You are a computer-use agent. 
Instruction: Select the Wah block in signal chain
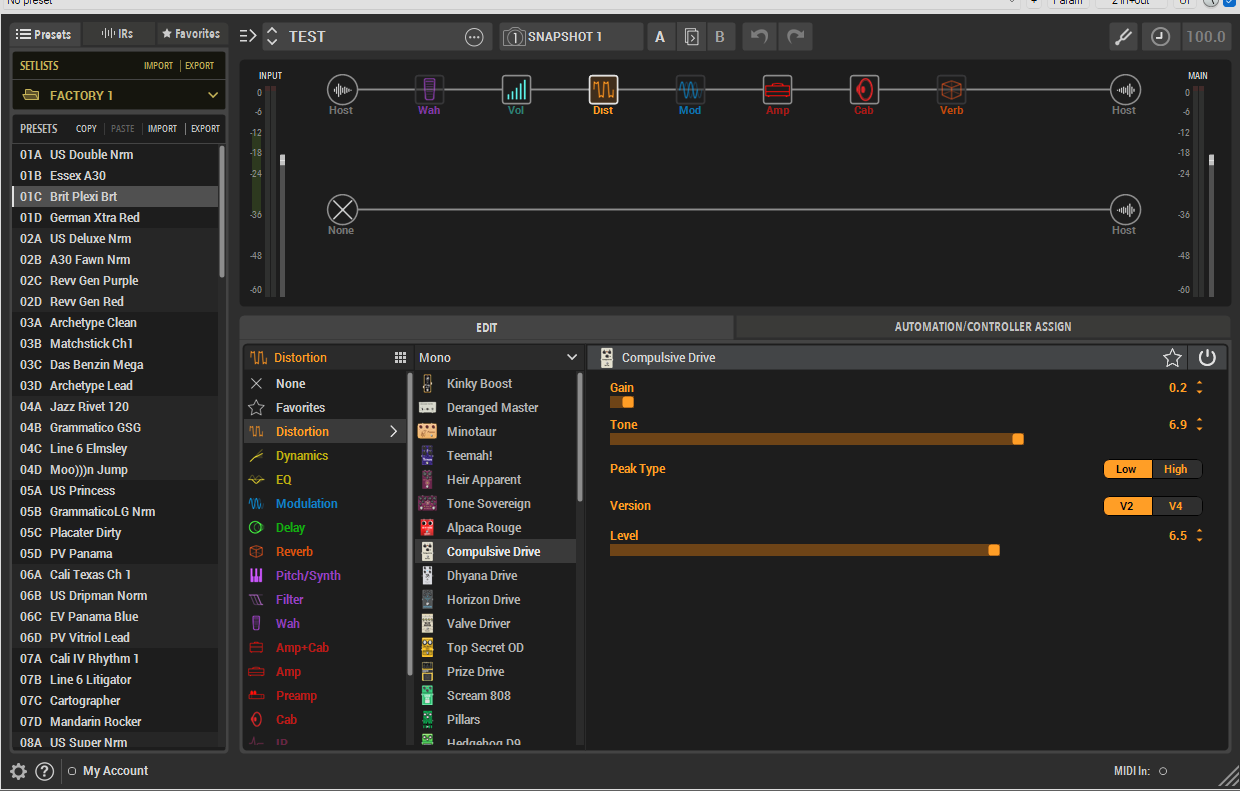pos(429,90)
